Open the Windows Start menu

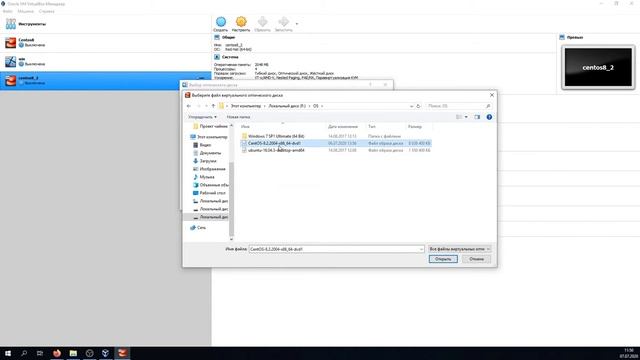pyautogui.click(x=8, y=353)
